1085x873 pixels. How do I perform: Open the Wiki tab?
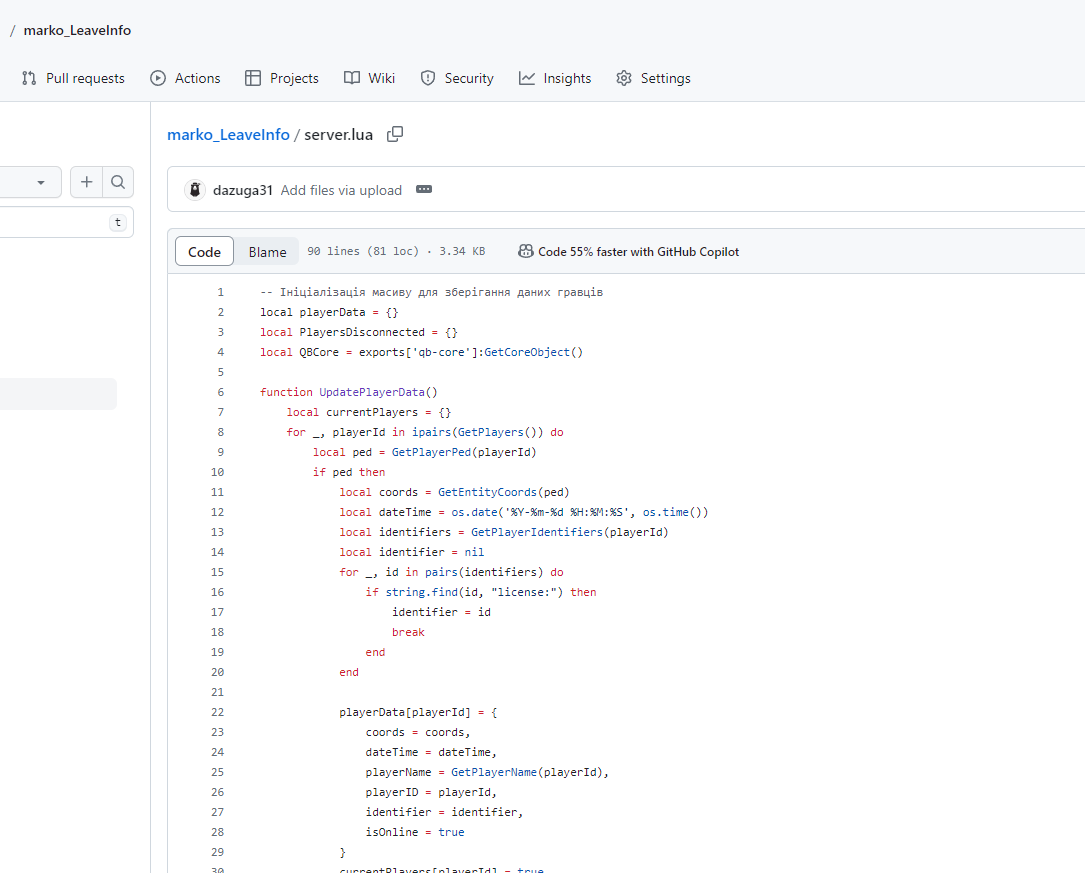click(370, 78)
